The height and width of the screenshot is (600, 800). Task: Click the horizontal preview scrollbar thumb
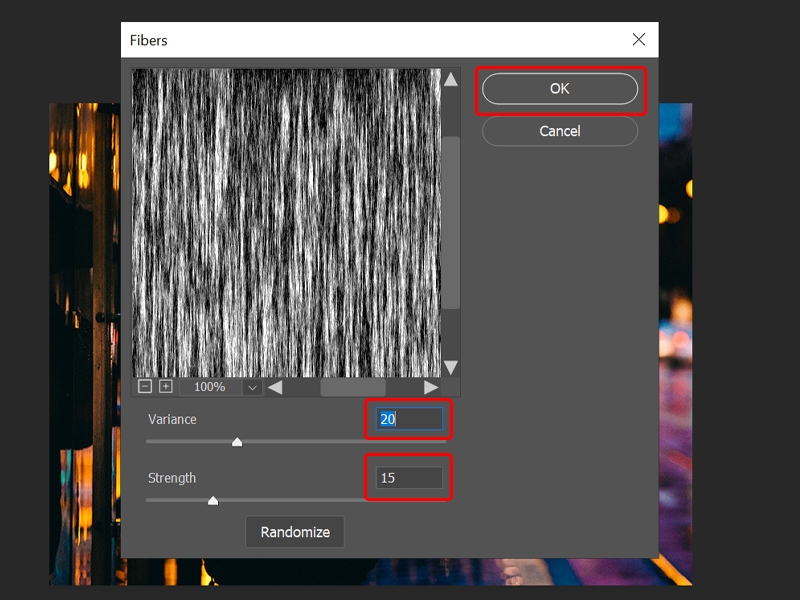[x=355, y=384]
